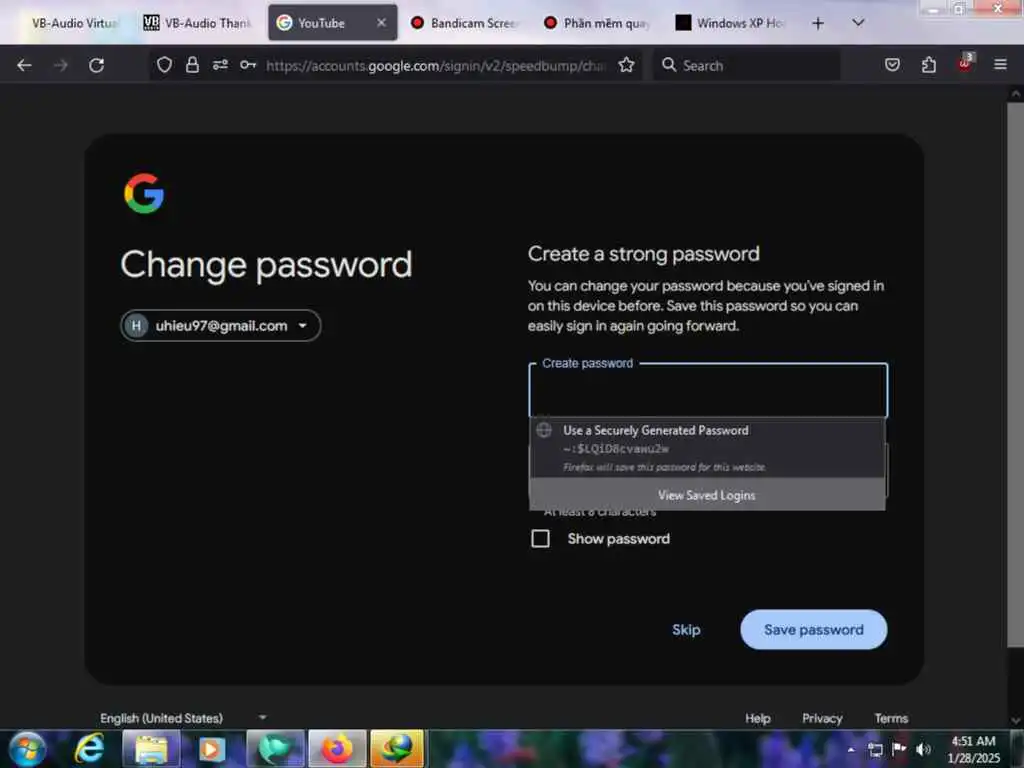Open Action Center flag icon
The height and width of the screenshot is (768, 1024).
899,748
